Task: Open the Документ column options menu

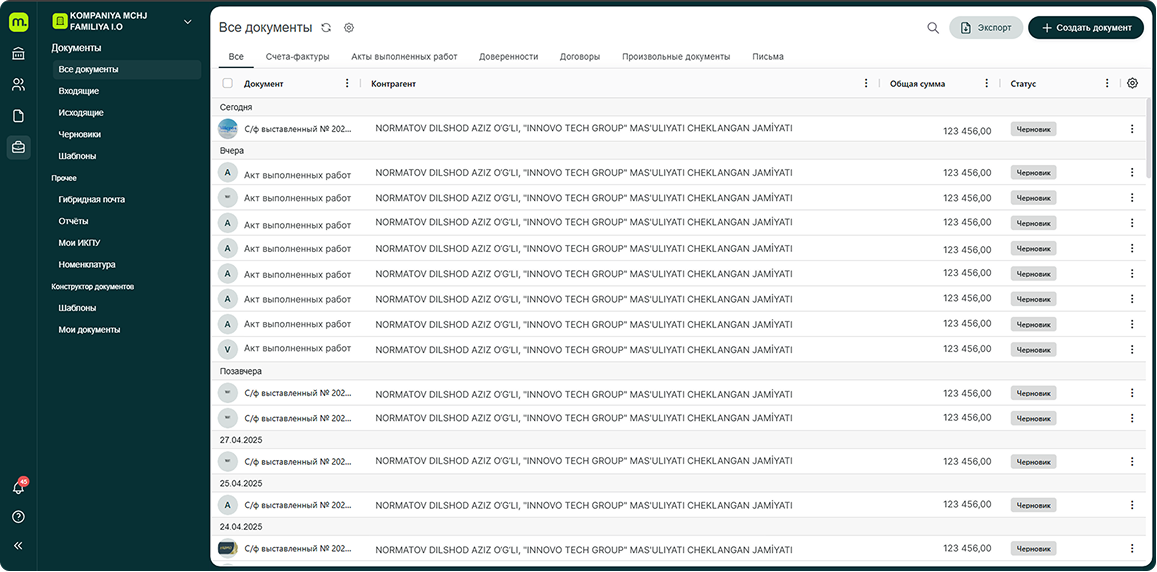Action: tap(347, 84)
